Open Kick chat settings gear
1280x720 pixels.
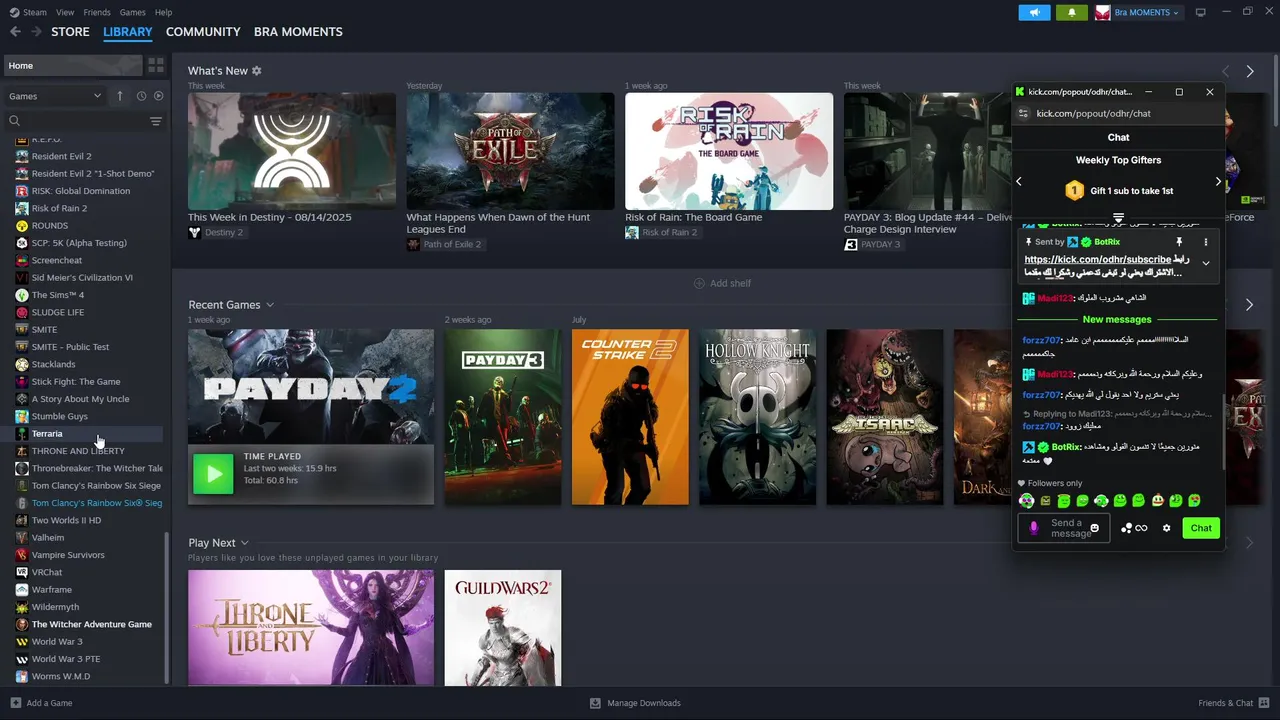[x=1166, y=528]
